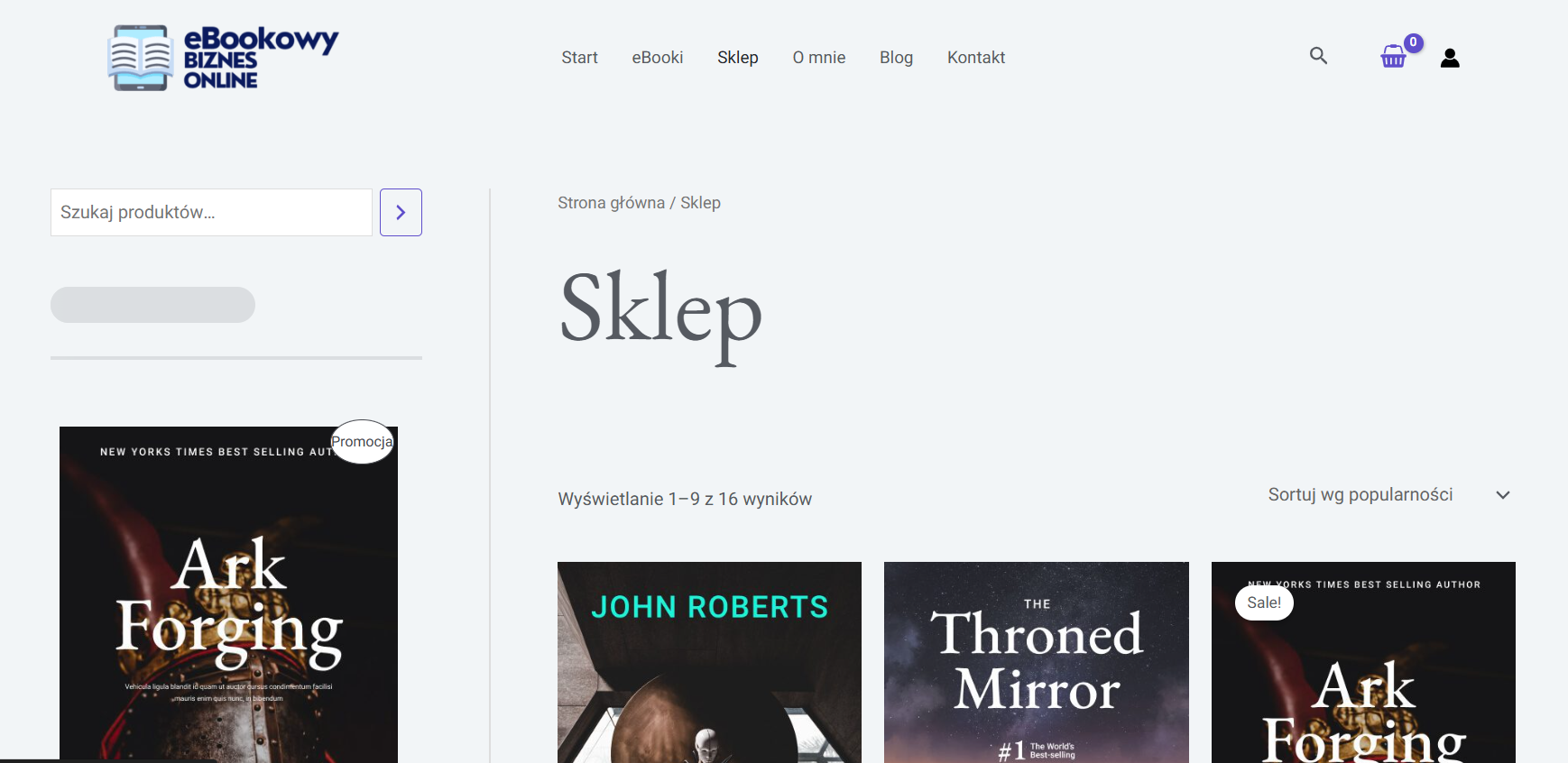Viewport: 1568px width, 763px height.
Task: Click the user account icon
Action: click(x=1450, y=58)
